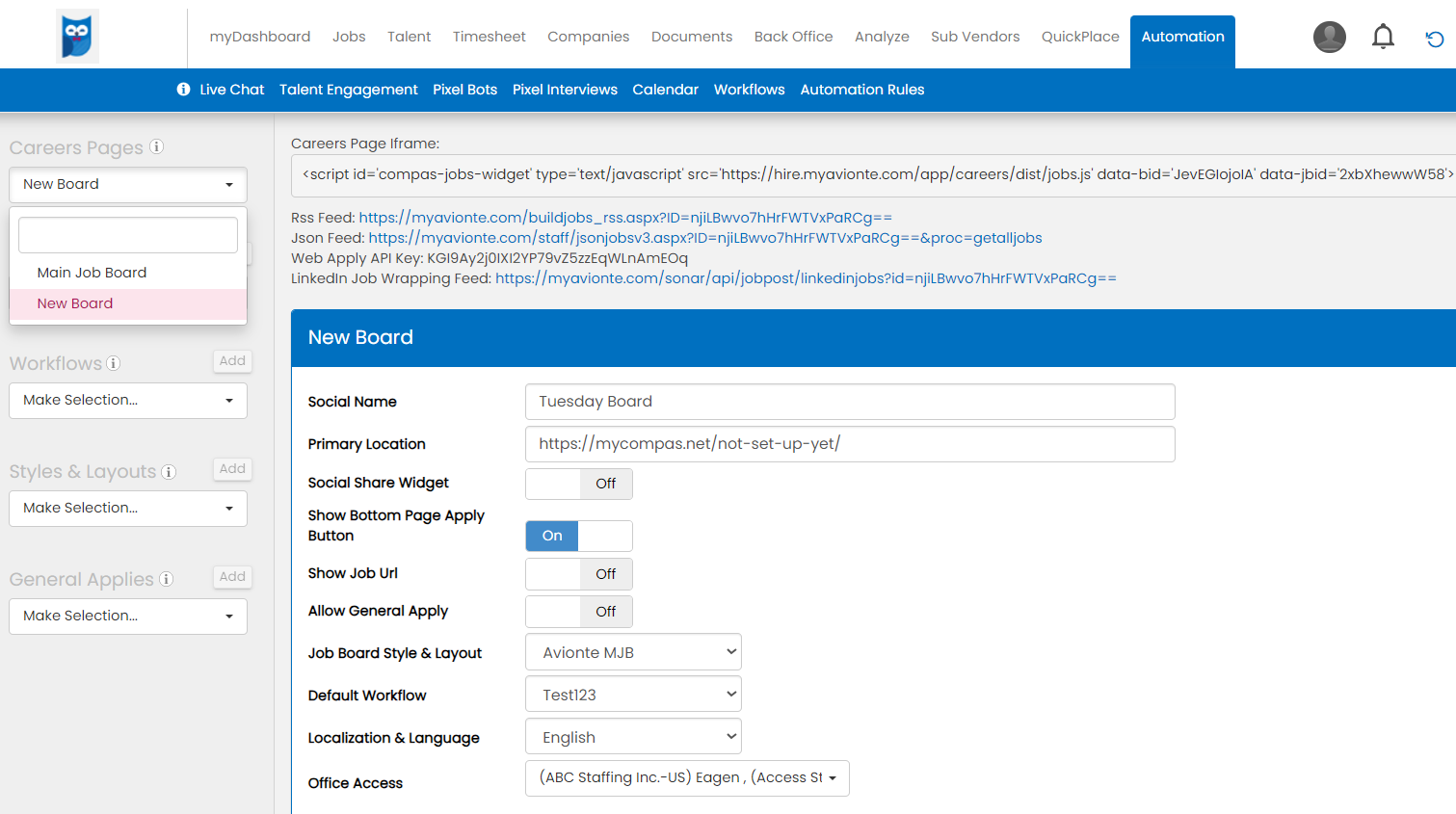Toggle the Social Share Widget switch
Image resolution: width=1456 pixels, height=814 pixels.
578,484
